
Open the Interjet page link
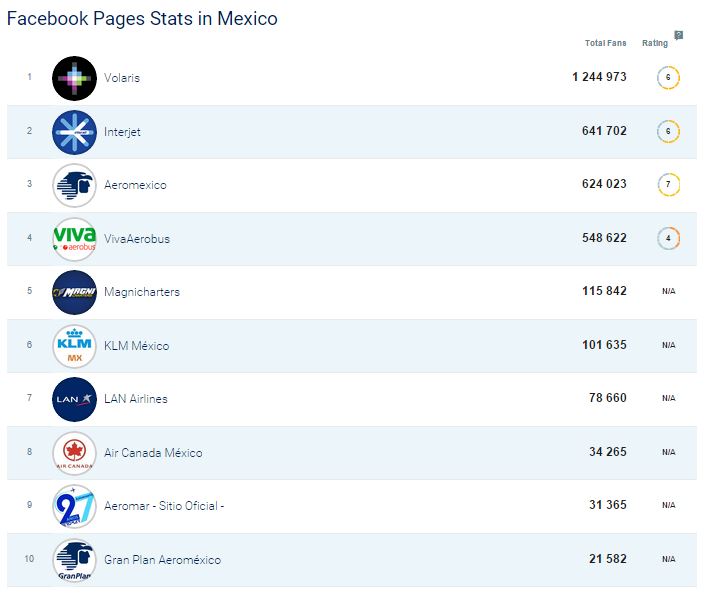tap(123, 132)
